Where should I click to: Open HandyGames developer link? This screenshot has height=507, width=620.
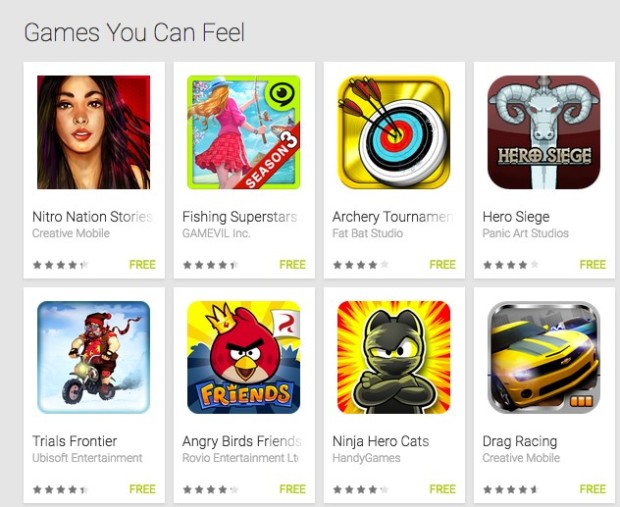[x=366, y=458]
